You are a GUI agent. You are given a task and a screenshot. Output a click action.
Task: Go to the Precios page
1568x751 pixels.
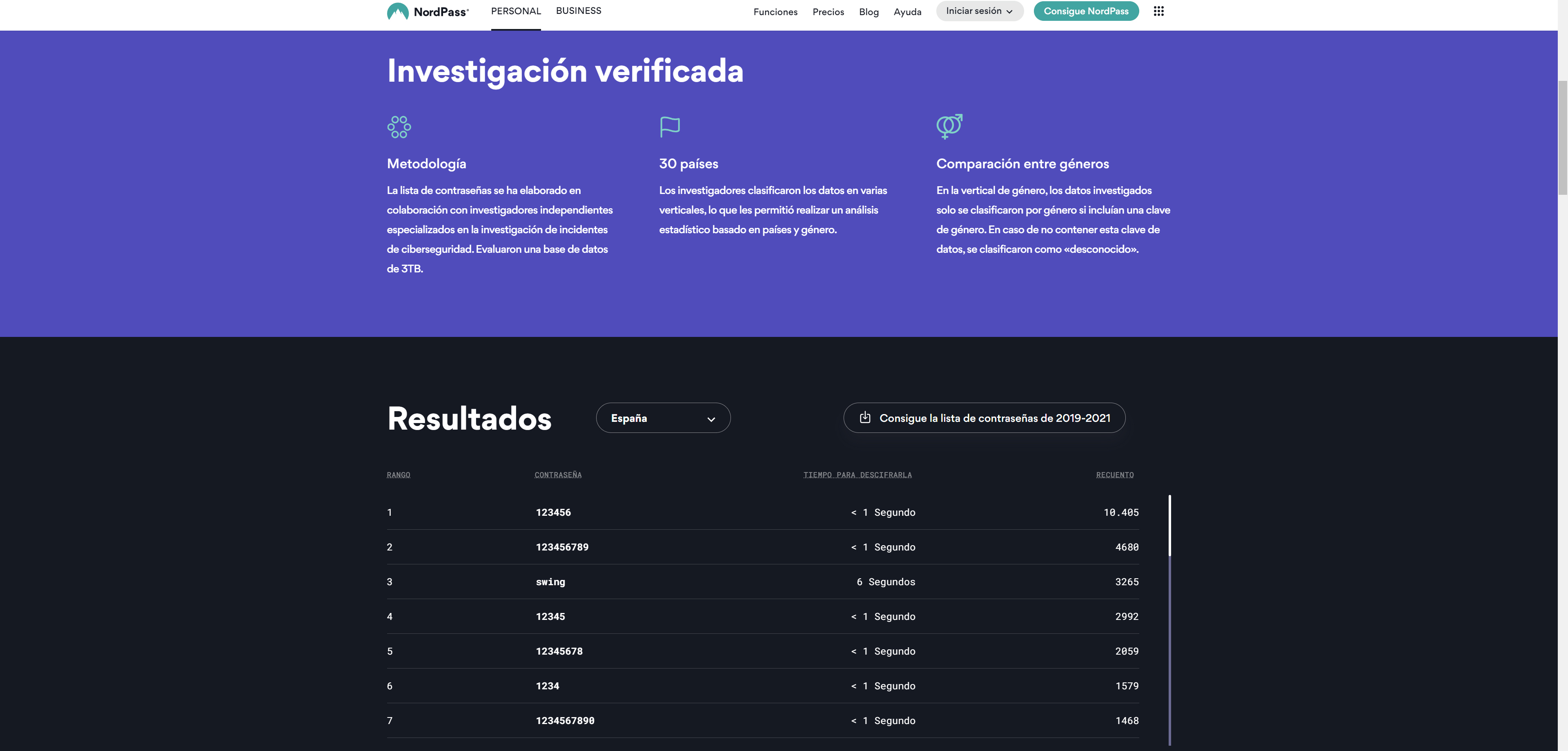coord(828,11)
